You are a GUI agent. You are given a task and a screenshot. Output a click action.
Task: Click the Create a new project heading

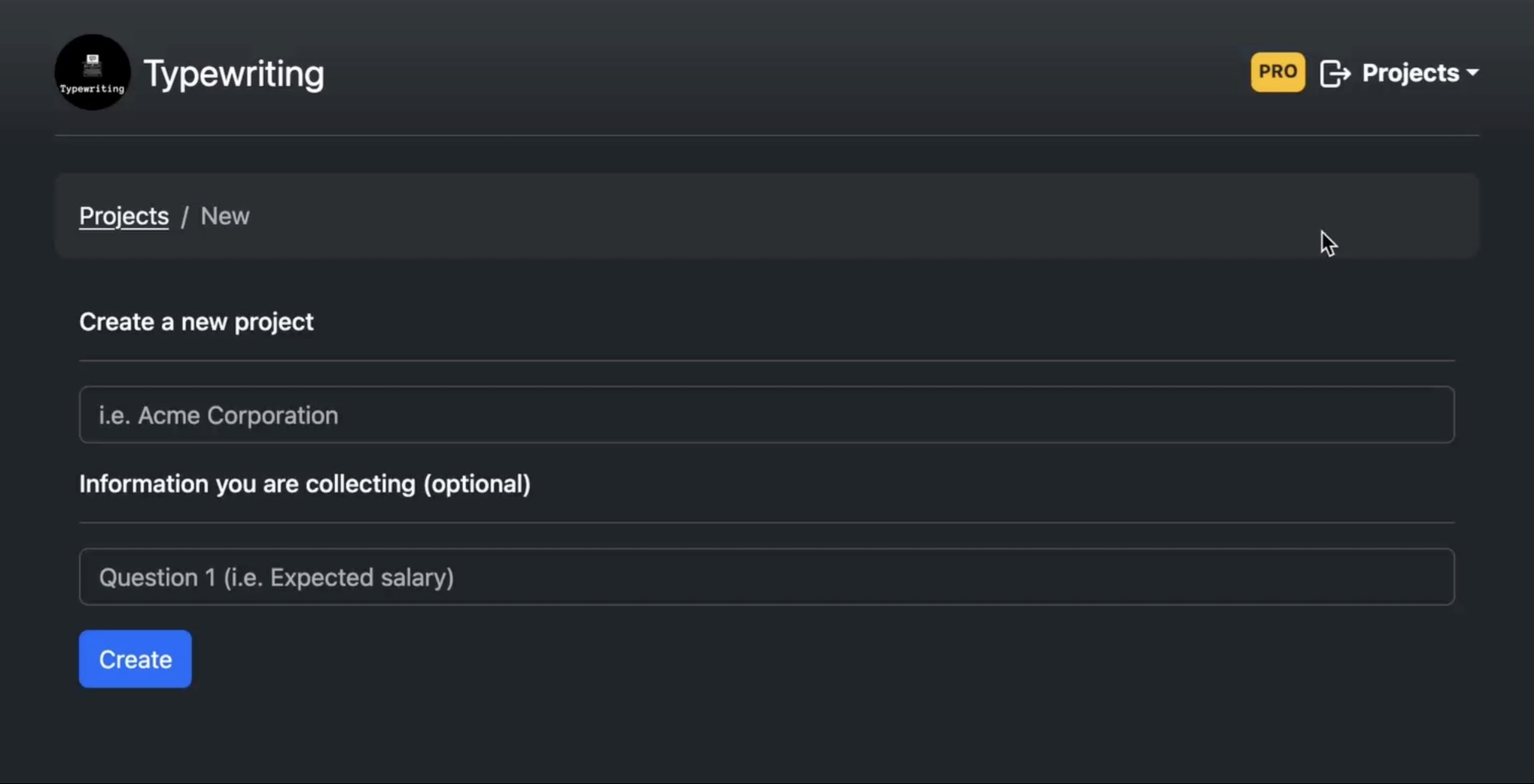196,321
